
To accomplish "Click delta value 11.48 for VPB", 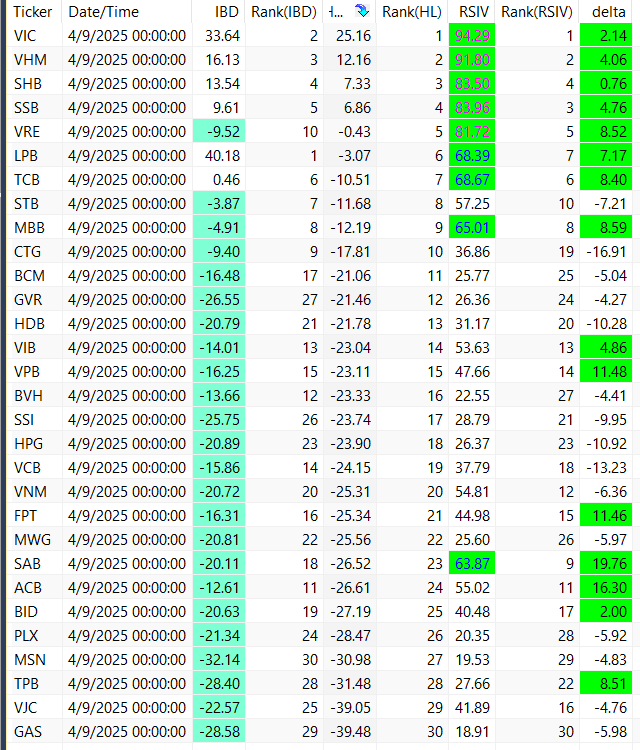I will (x=606, y=372).
